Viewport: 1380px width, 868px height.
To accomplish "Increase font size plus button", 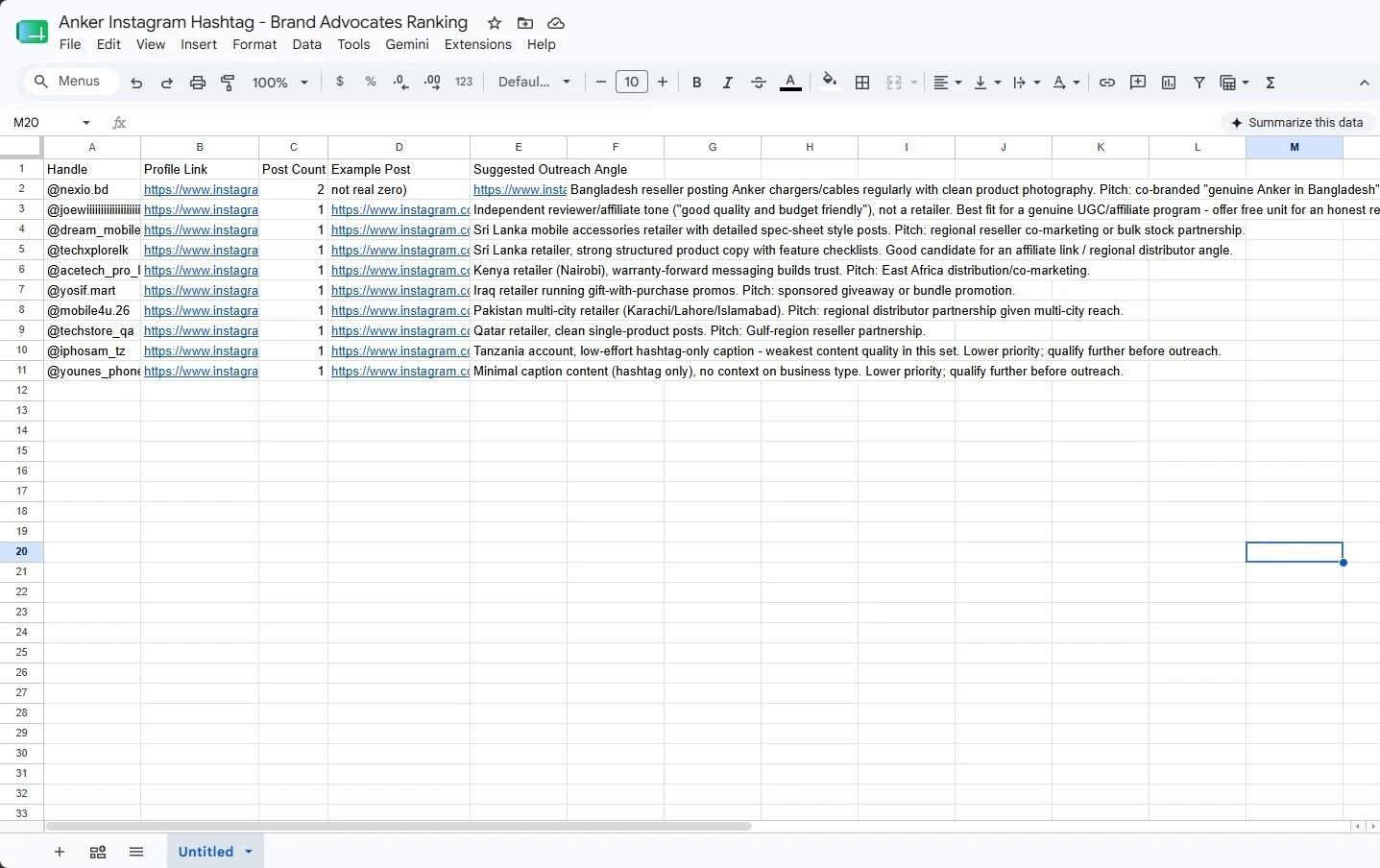I will [x=663, y=83].
